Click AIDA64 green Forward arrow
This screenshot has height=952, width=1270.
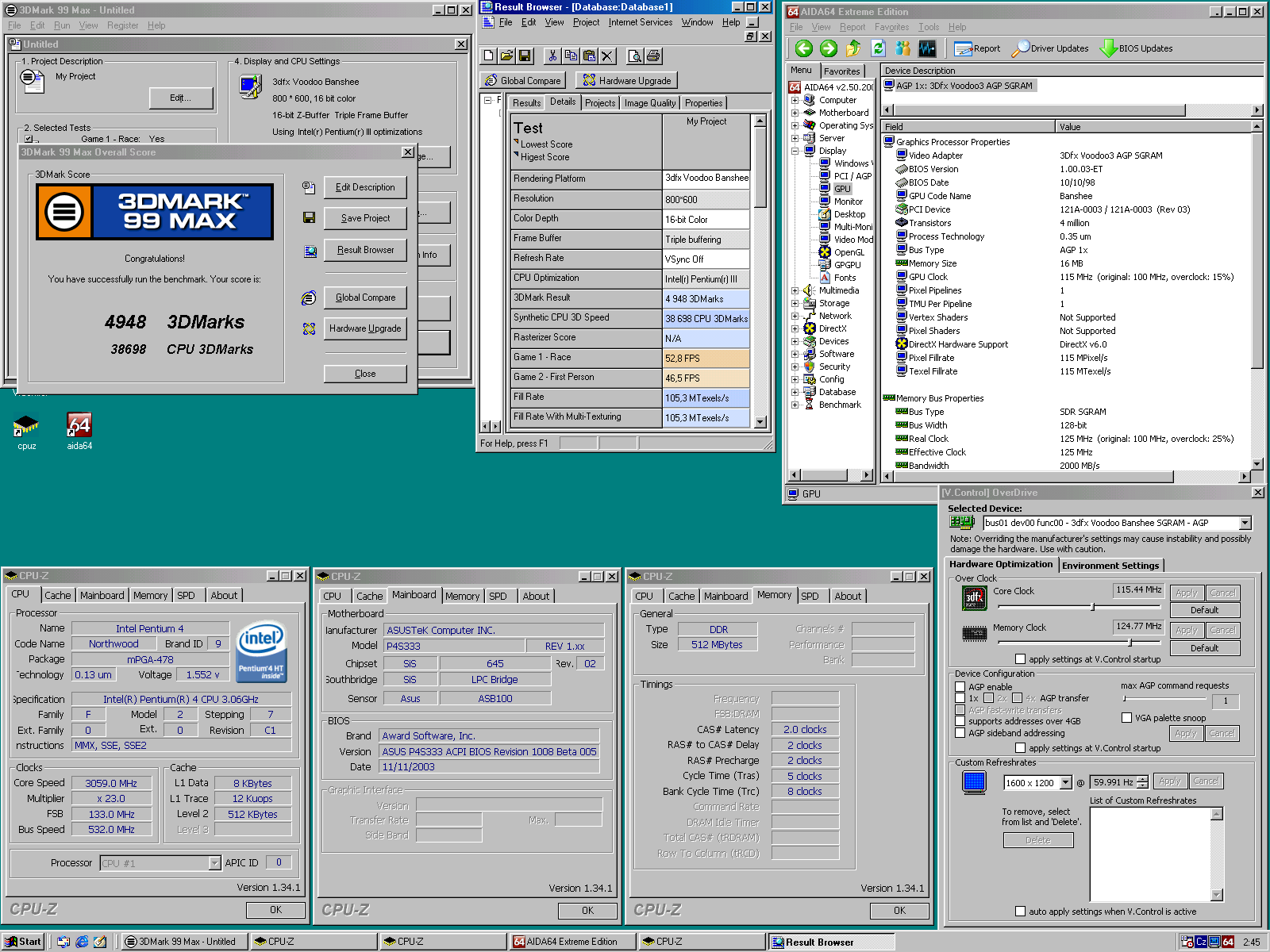pyautogui.click(x=829, y=48)
